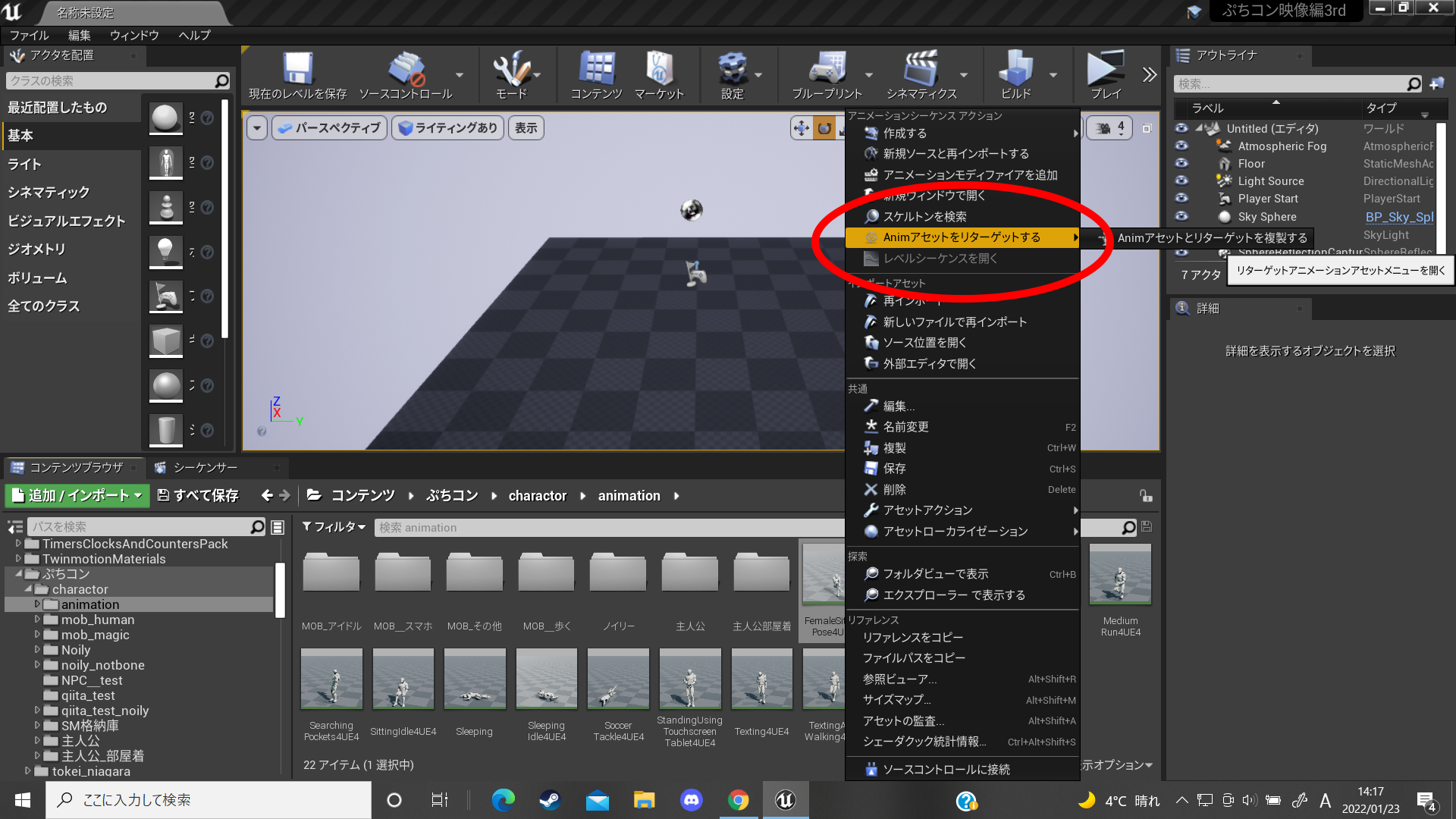Click the すべて保存 button
Screen dimensions: 1456x819
click(197, 495)
